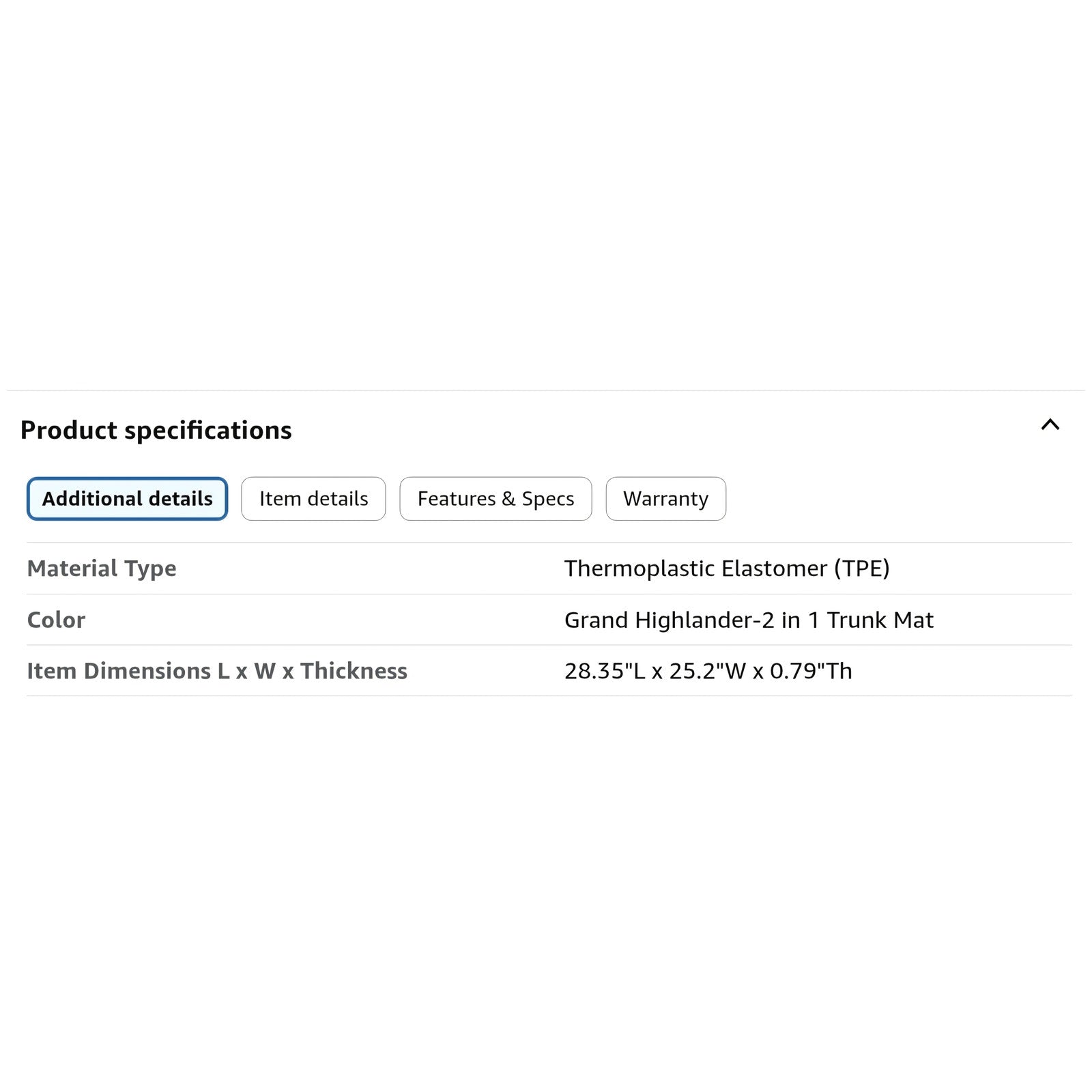The image size is (1092, 1092).
Task: Click the Thermoplastic Elastomer (TPE) value
Action: (726, 569)
